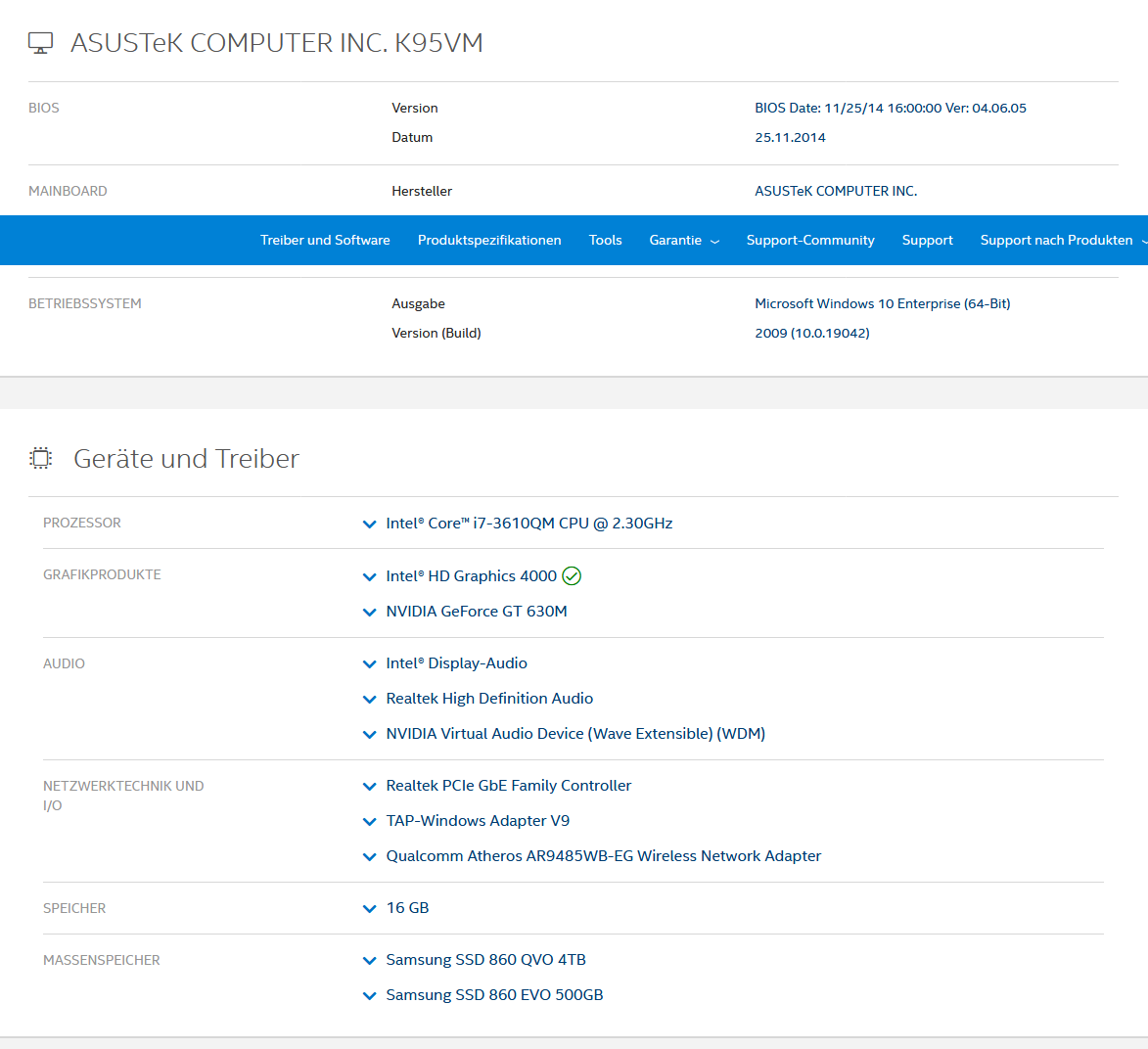Expand Samsung SSD 860 QVO 4TB entry
1148x1049 pixels.
tap(370, 960)
